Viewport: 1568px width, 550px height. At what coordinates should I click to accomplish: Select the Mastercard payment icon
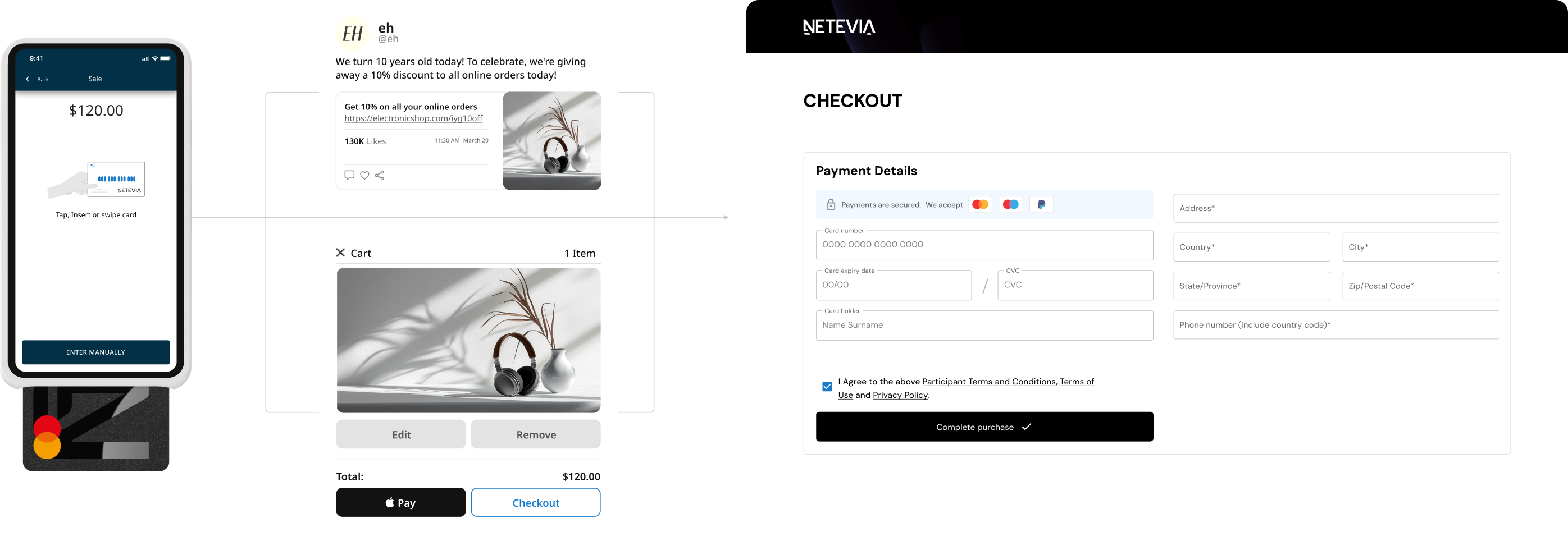(980, 204)
